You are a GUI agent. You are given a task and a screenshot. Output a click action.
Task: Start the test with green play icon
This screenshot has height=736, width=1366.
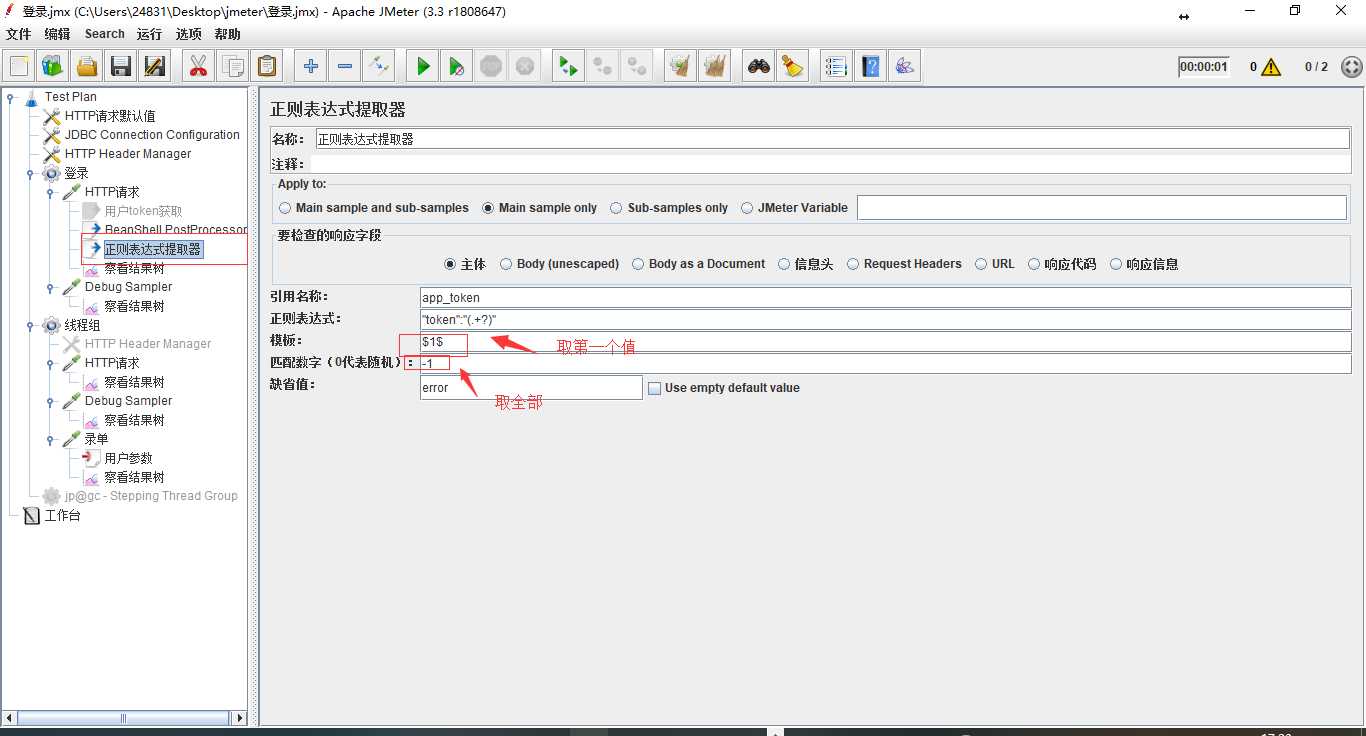[423, 66]
